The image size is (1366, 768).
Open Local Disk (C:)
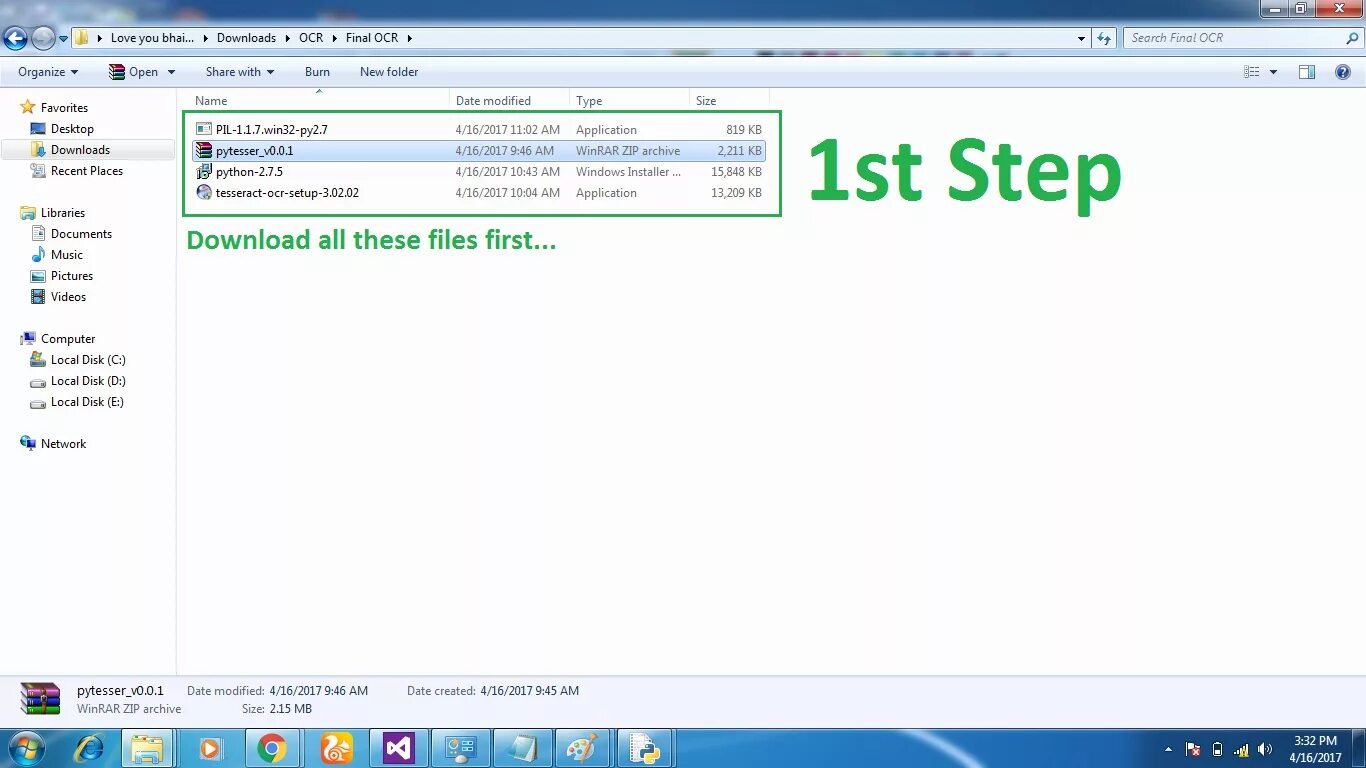tap(88, 360)
